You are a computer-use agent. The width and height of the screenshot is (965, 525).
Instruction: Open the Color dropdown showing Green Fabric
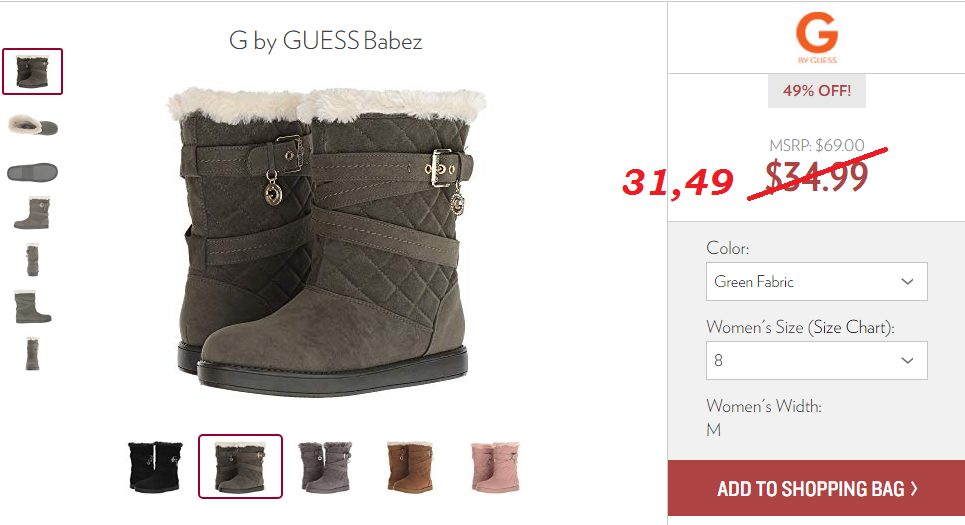[817, 281]
